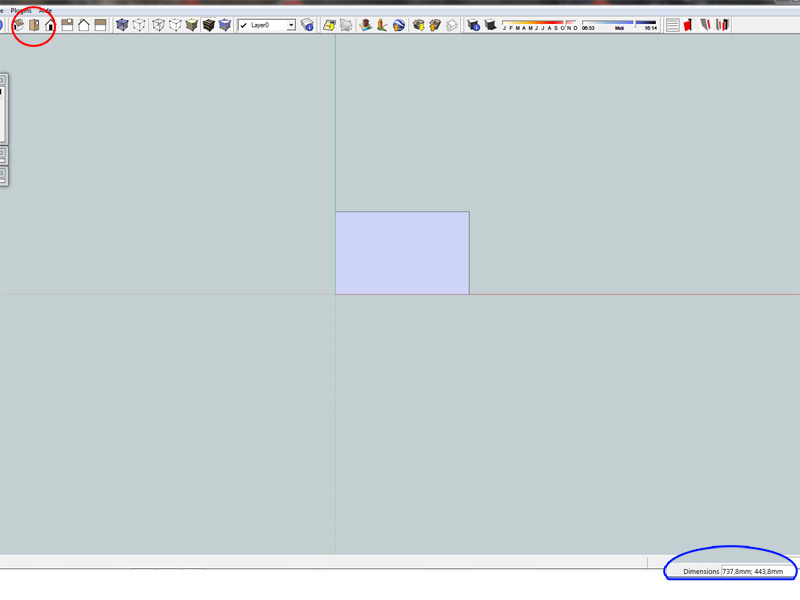Image resolution: width=800 pixels, height=600 pixels.
Task: Open the Layer Manager icon
Action: tap(308, 25)
